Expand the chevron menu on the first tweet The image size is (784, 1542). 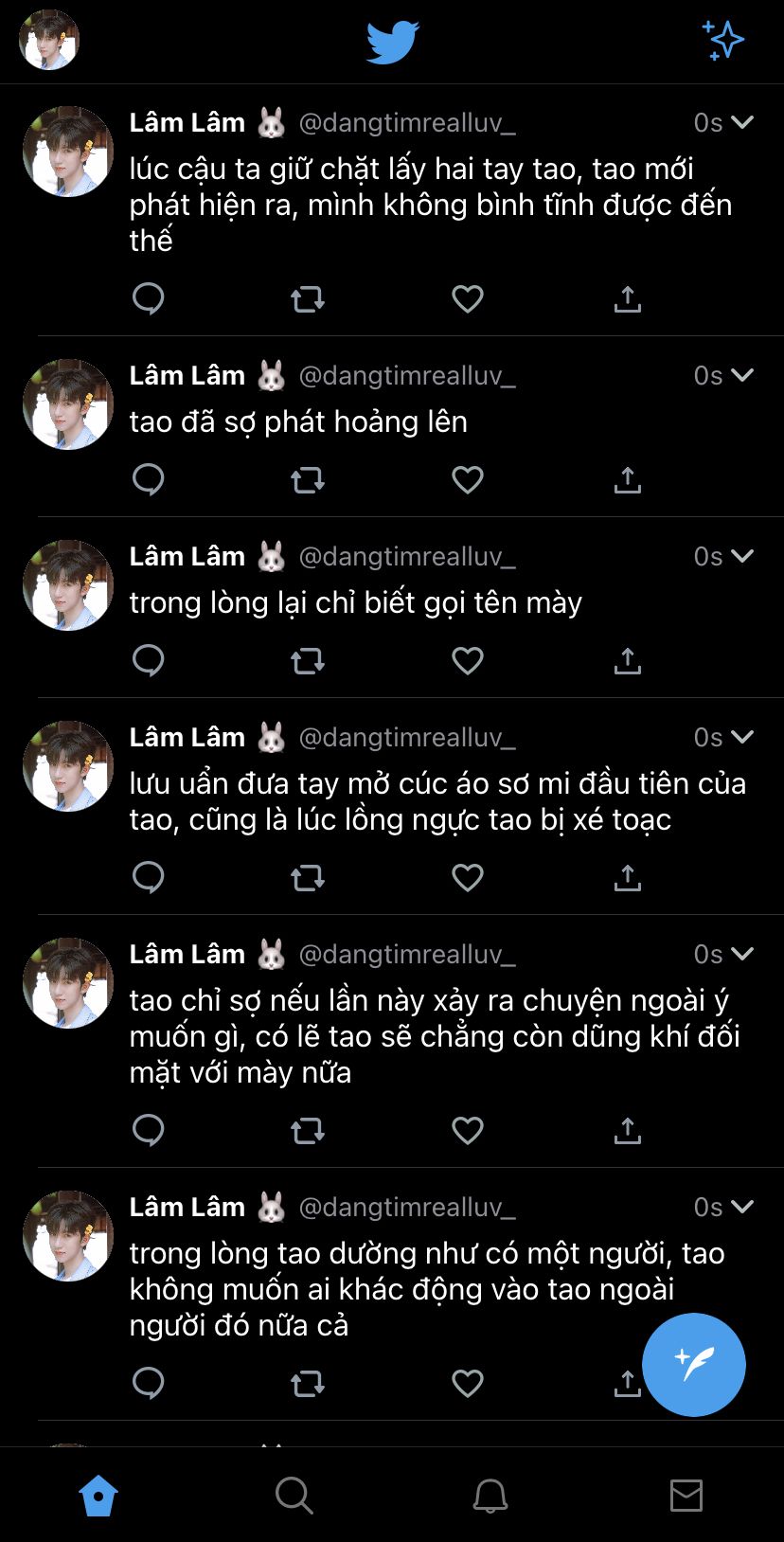[743, 122]
